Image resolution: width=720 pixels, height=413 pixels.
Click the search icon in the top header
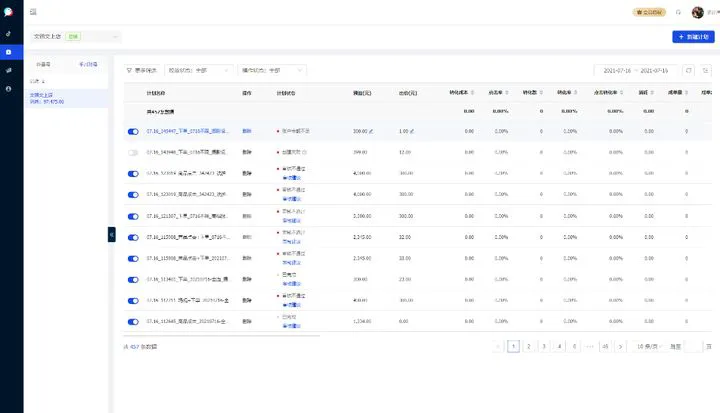tap(679, 12)
